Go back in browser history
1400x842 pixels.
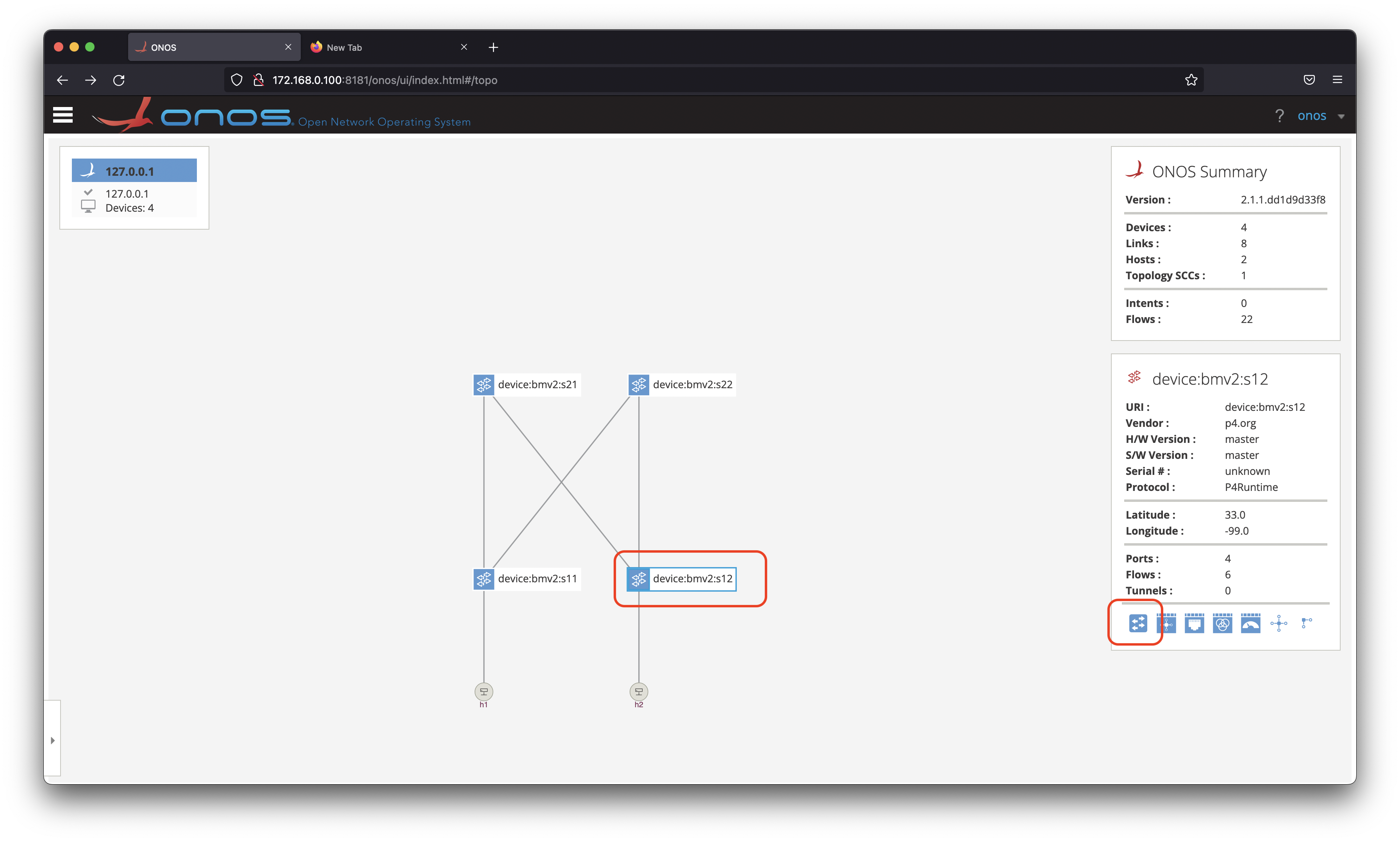coord(62,80)
